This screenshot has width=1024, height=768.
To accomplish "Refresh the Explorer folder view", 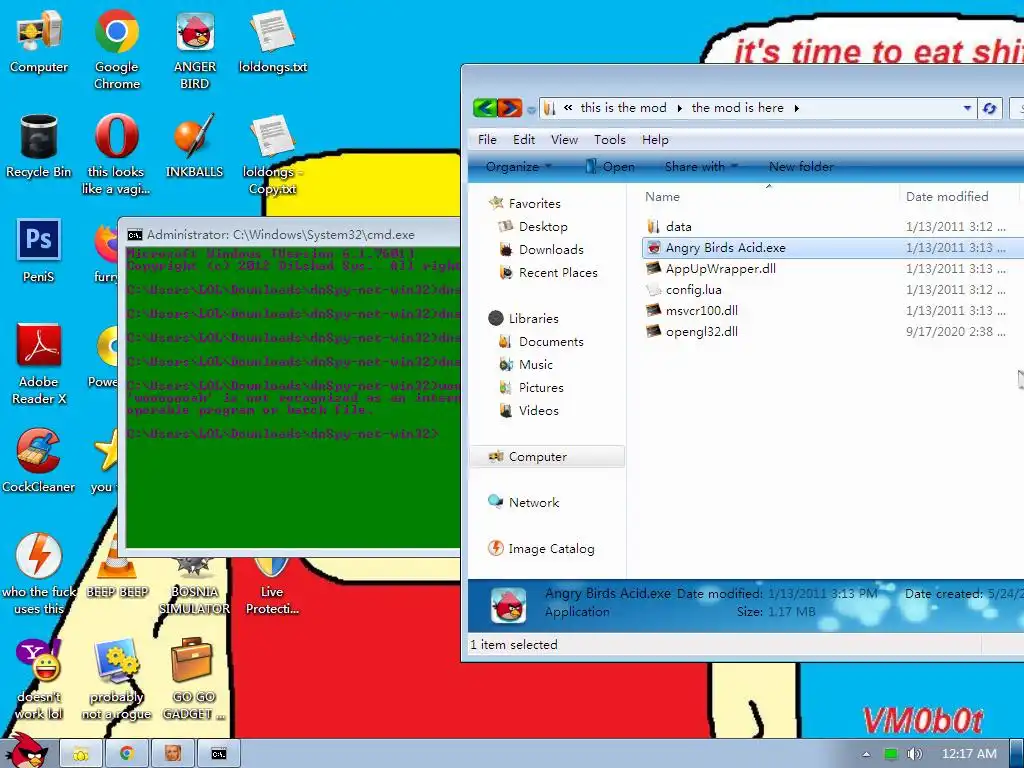I will point(989,108).
